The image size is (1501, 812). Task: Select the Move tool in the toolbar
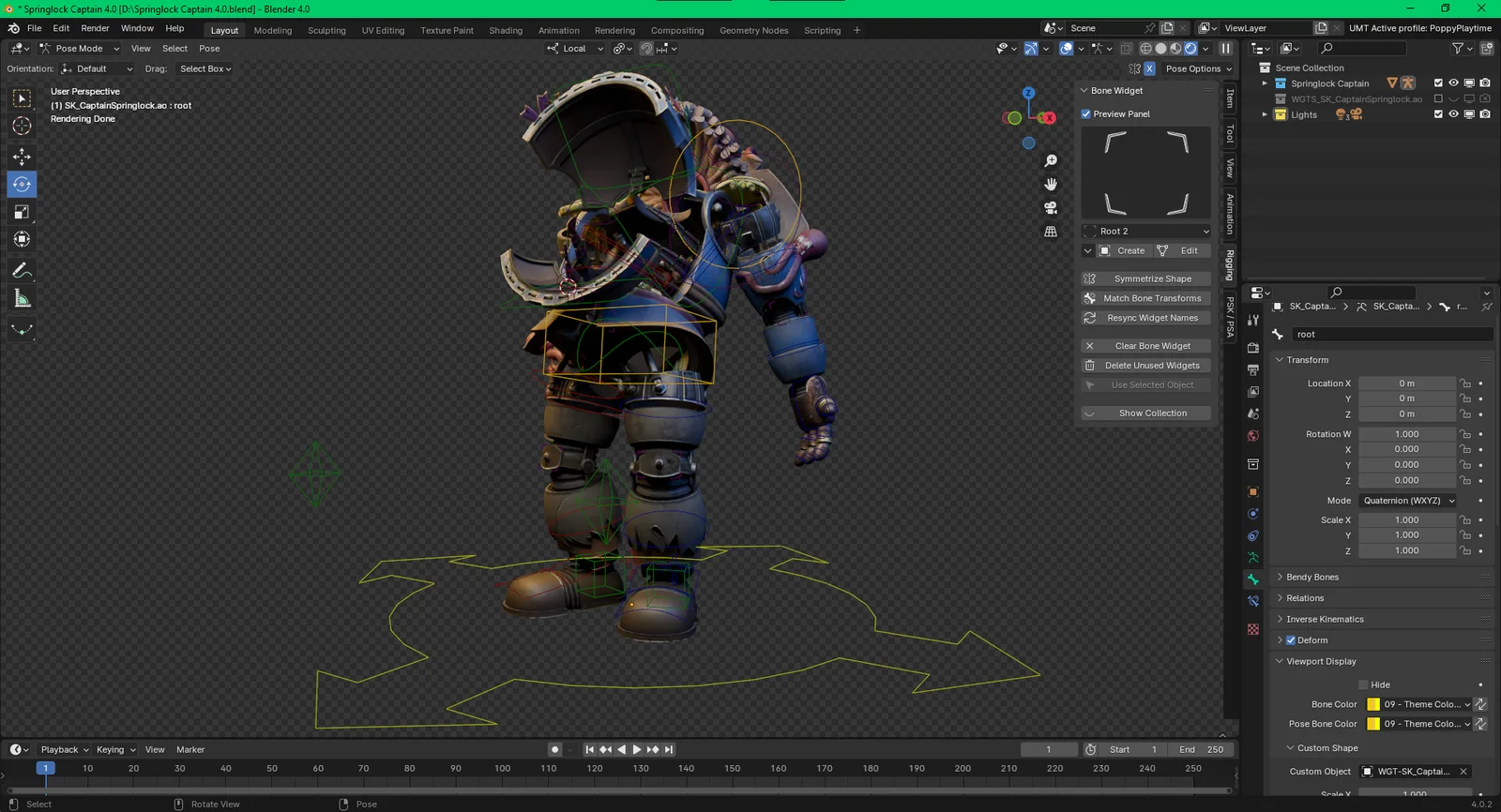[22, 157]
